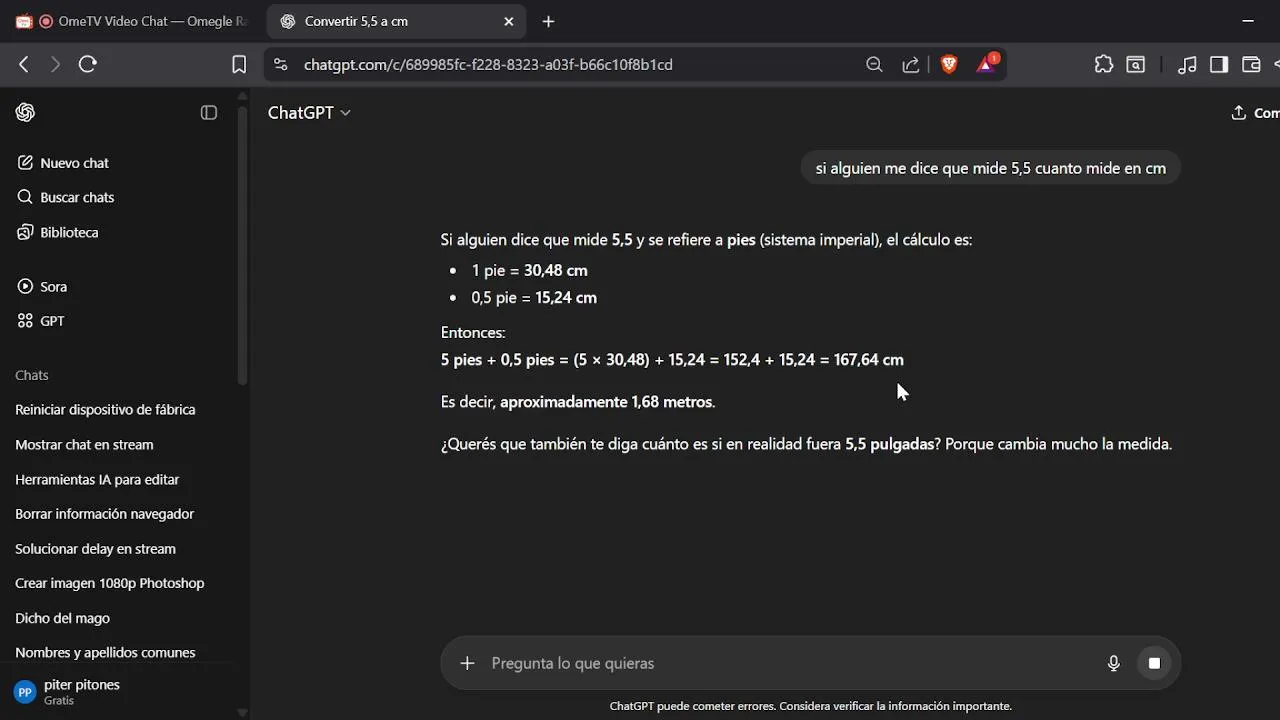1280x720 pixels.
Task: Click the chatgpt.com address bar URL
Action: click(x=488, y=64)
